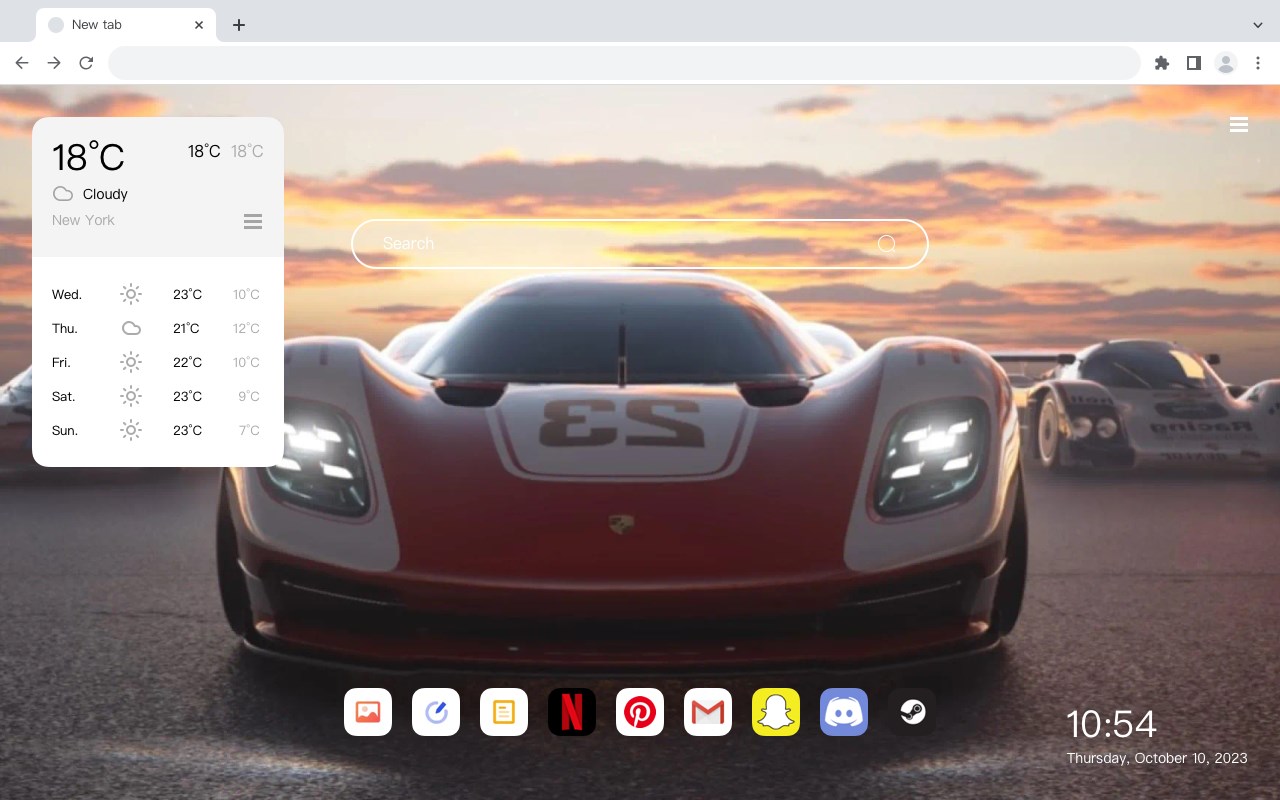Select the Sun. forecast day label
The image size is (1280, 800).
coord(65,430)
